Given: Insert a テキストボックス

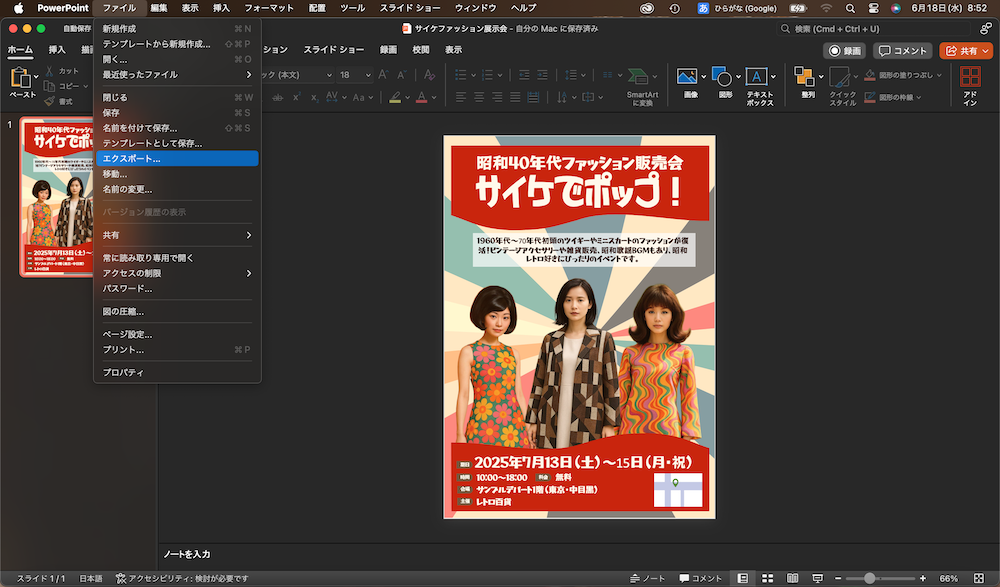Looking at the screenshot, I should (760, 86).
